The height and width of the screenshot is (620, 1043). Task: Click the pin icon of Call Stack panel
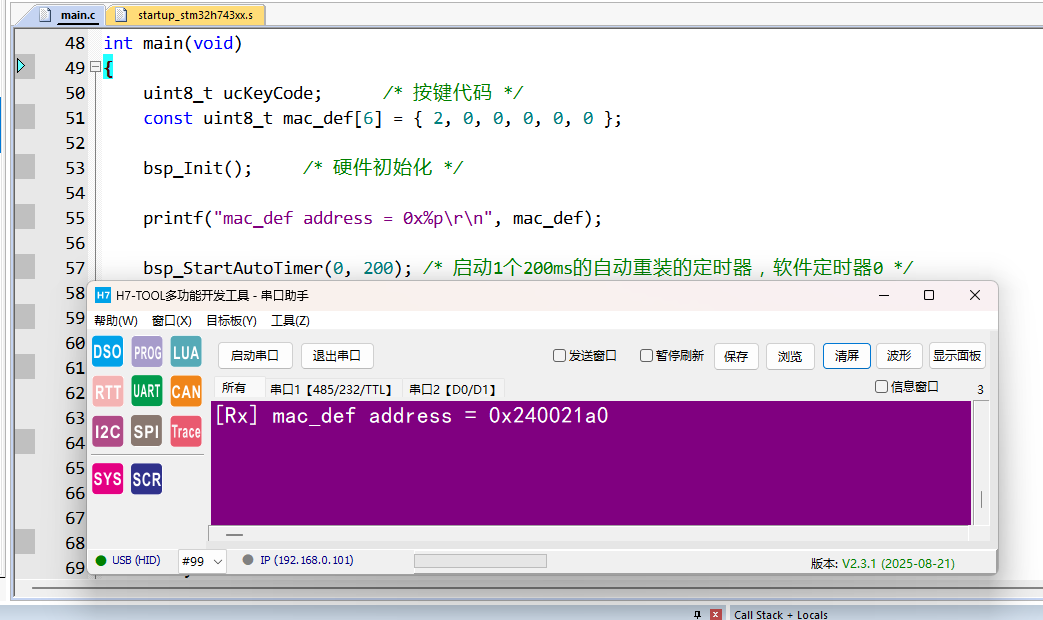(x=697, y=615)
